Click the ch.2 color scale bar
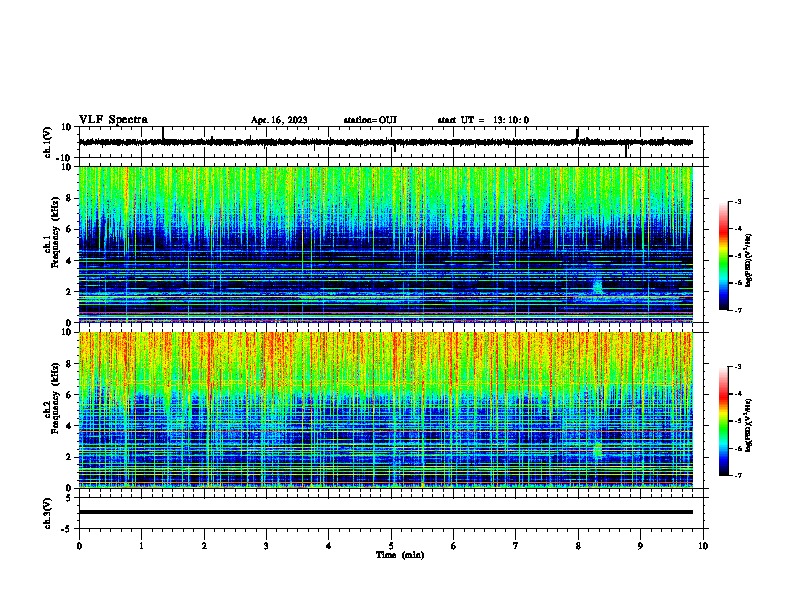Screen dimensions: 792x612 (723, 421)
